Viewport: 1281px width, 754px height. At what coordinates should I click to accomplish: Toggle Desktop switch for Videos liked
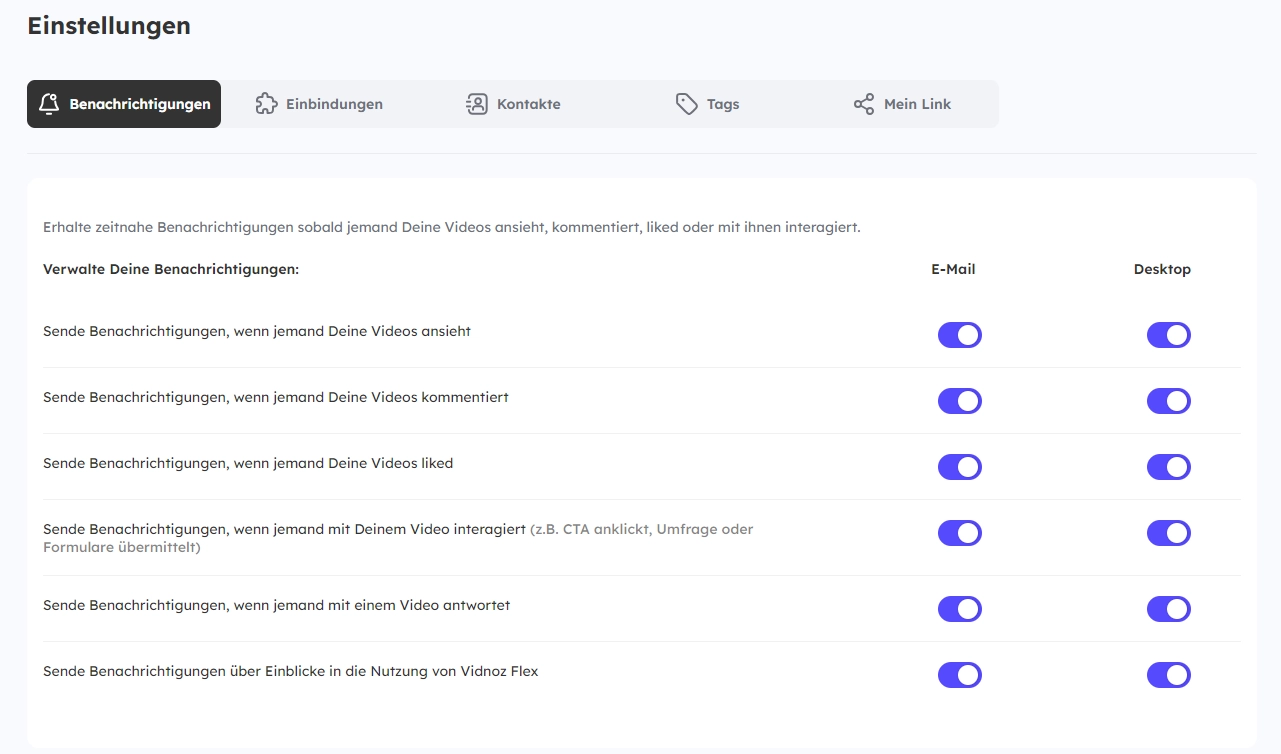[1169, 467]
